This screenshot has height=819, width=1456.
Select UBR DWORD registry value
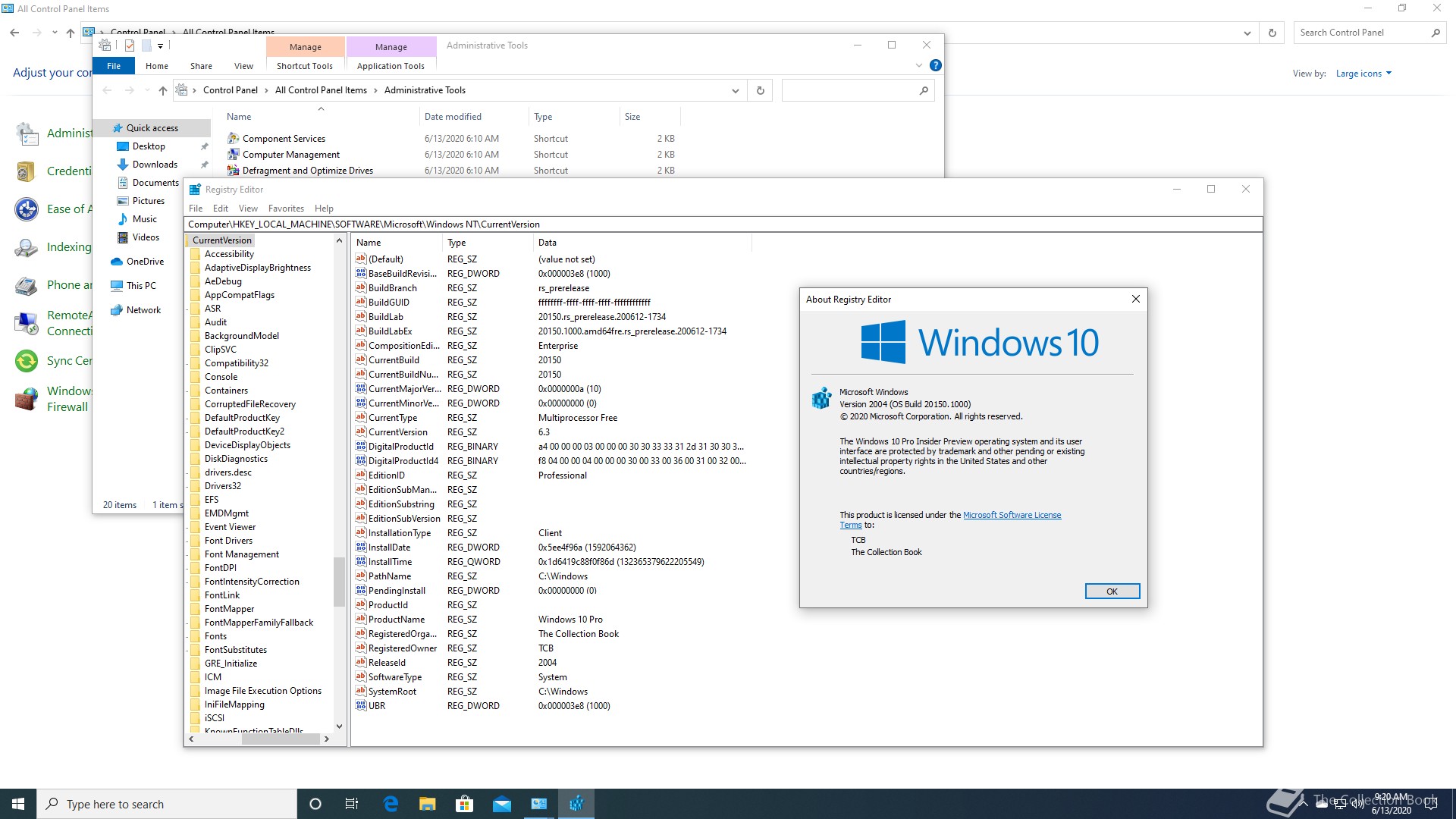[377, 706]
